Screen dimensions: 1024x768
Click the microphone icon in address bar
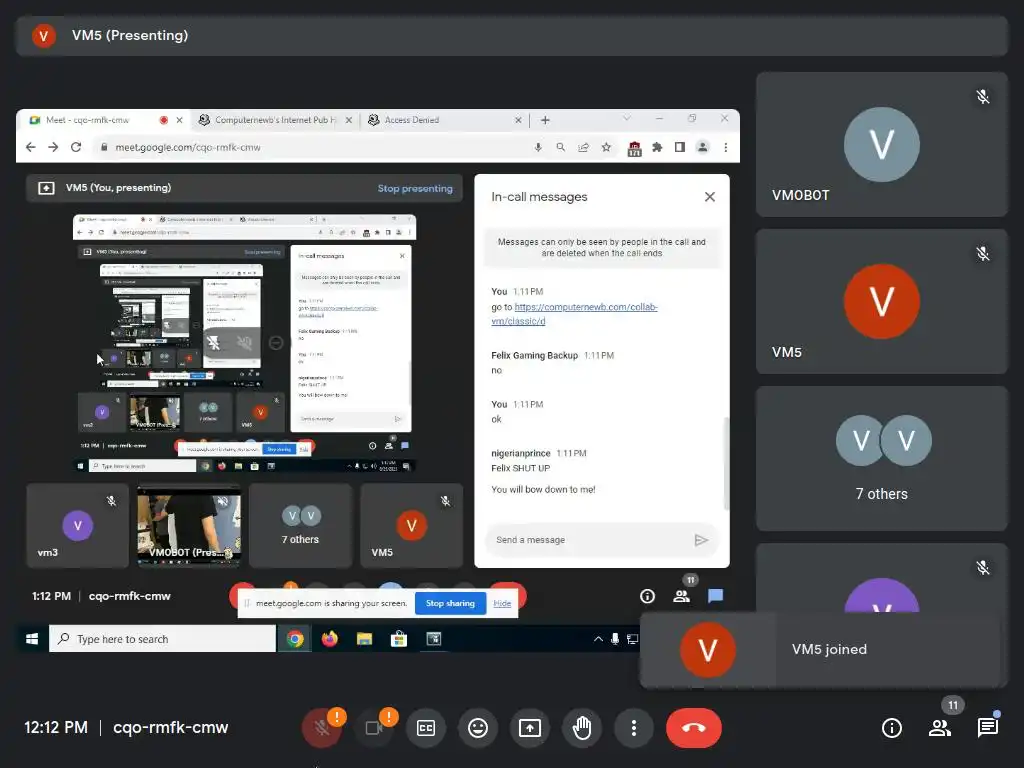538,148
